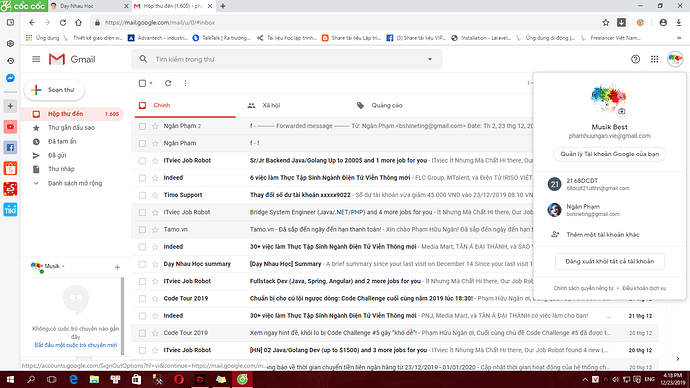
Task: Switch to 21 68DCDT account
Action: click(609, 184)
